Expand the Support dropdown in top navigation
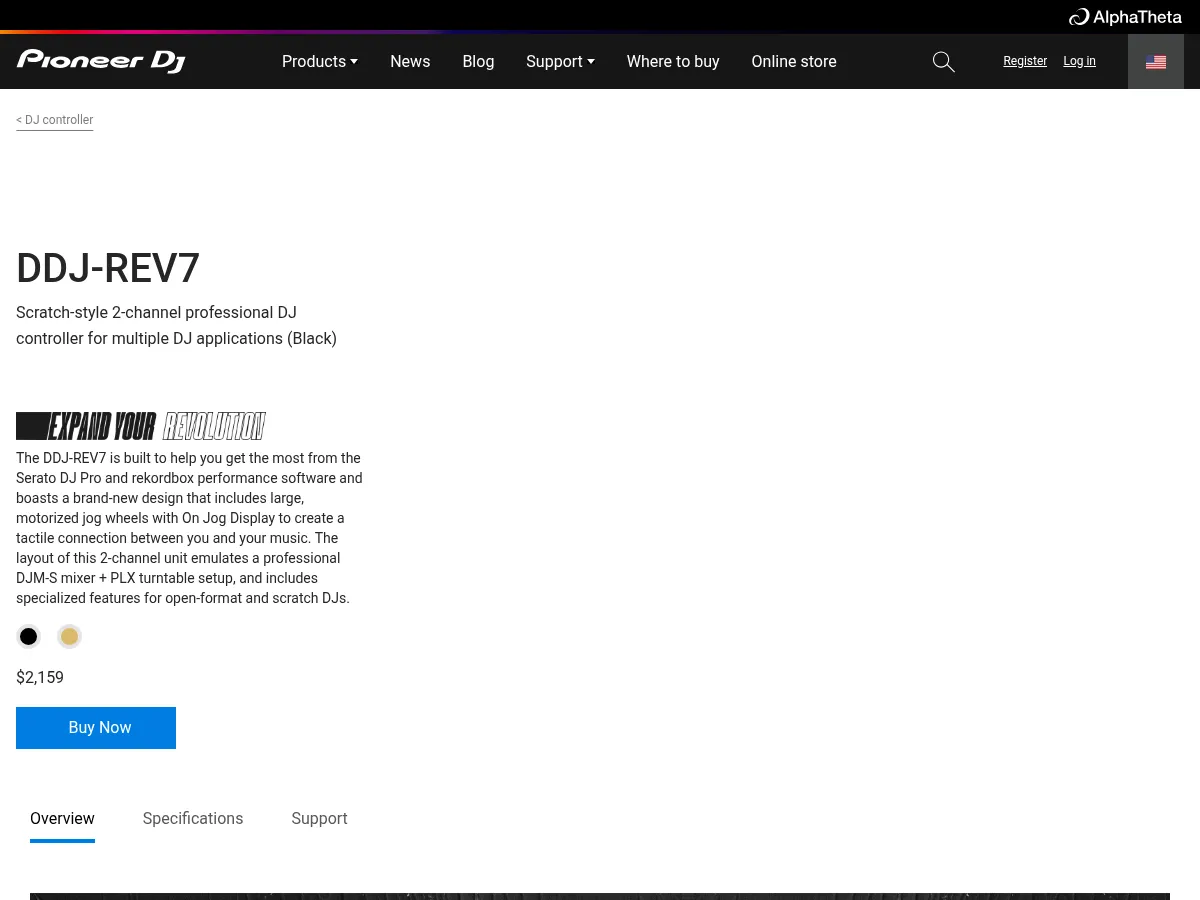This screenshot has height=900, width=1200. [x=560, y=62]
